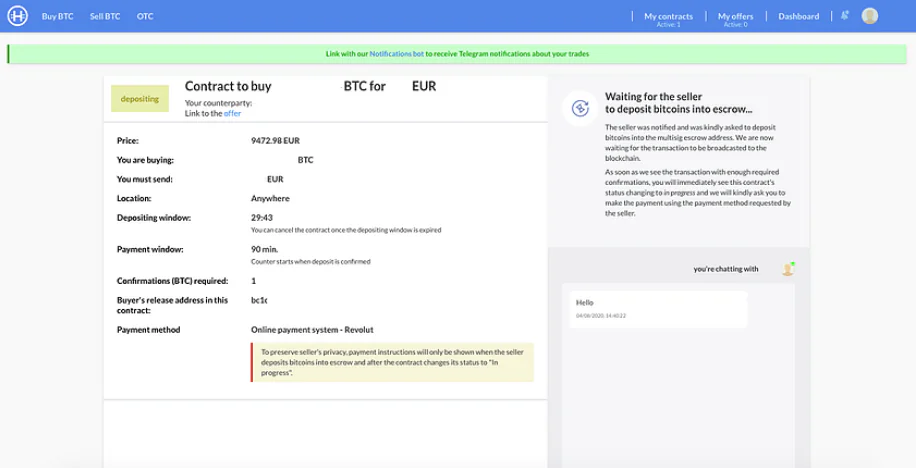Click the depositing status badge
Image resolution: width=916 pixels, height=468 pixels.
140,99
